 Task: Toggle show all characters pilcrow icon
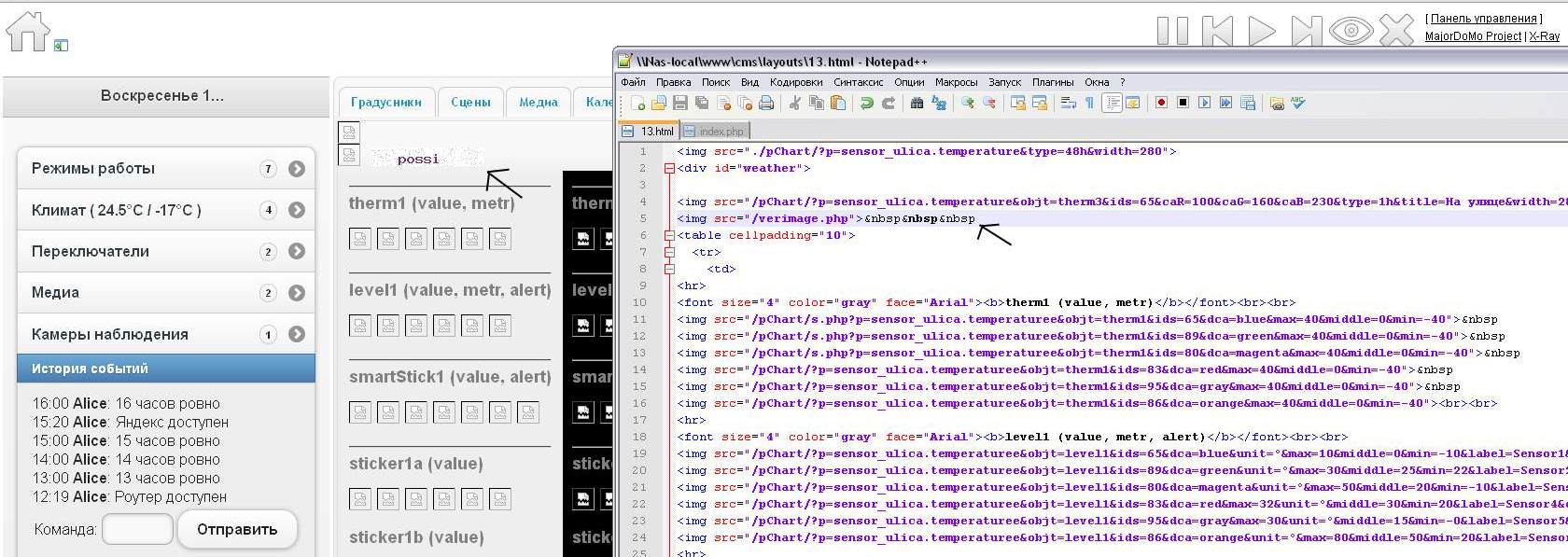[x=1089, y=103]
